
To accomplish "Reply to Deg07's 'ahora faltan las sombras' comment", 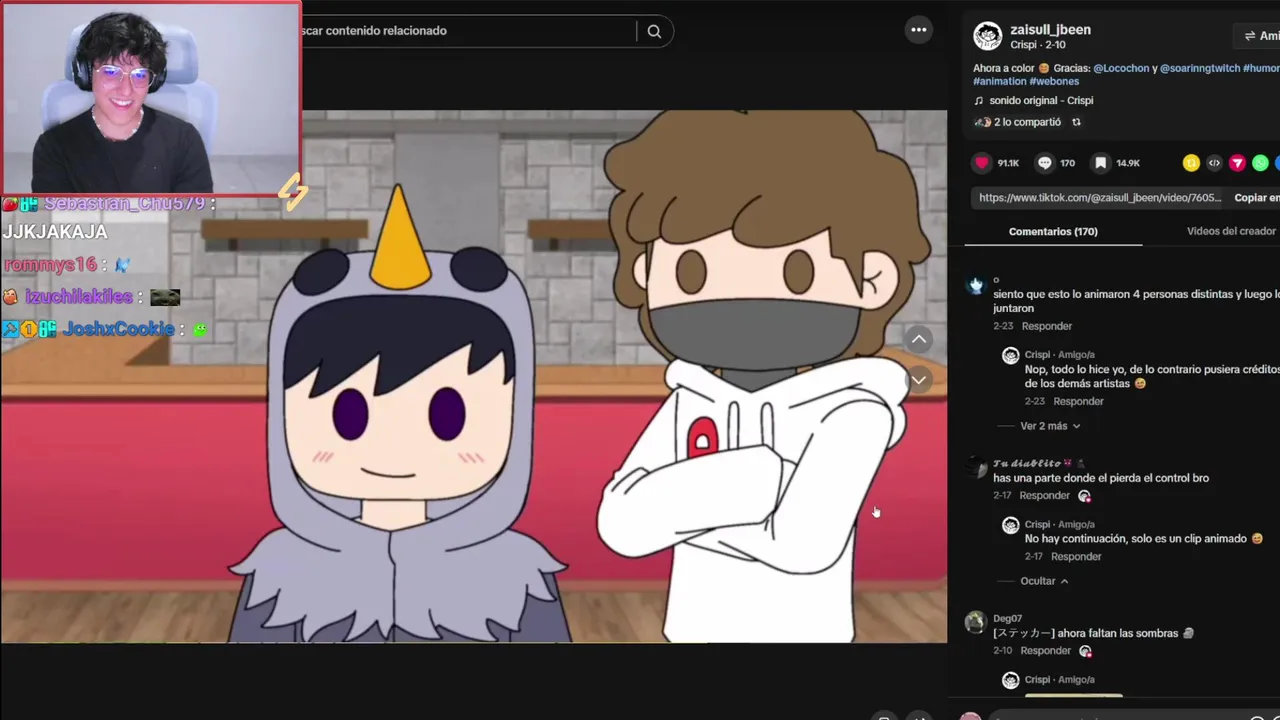I will (1045, 651).
